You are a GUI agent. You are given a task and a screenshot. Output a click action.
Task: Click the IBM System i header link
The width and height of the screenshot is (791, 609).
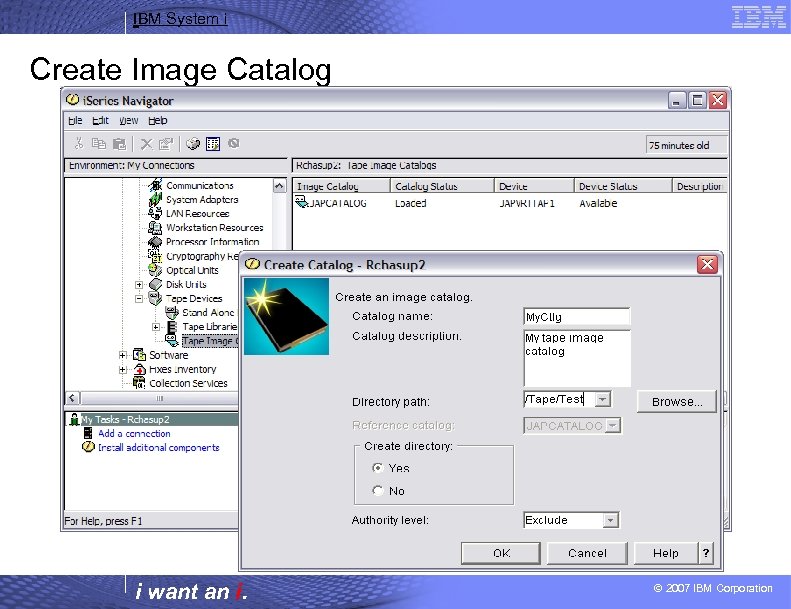click(x=180, y=19)
